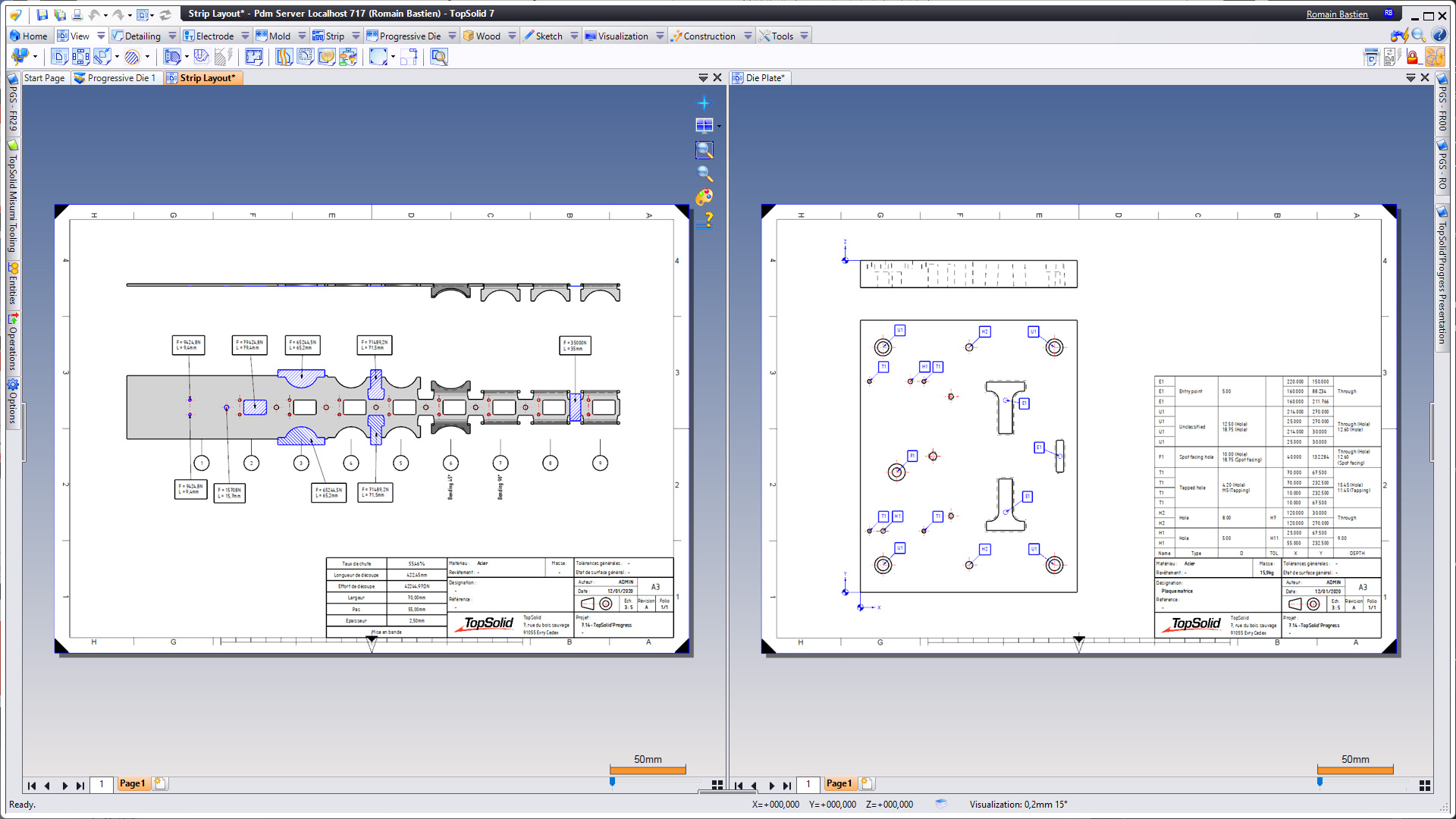Click the hatching circle tool icon
Image resolution: width=1456 pixels, height=819 pixels.
[x=132, y=57]
